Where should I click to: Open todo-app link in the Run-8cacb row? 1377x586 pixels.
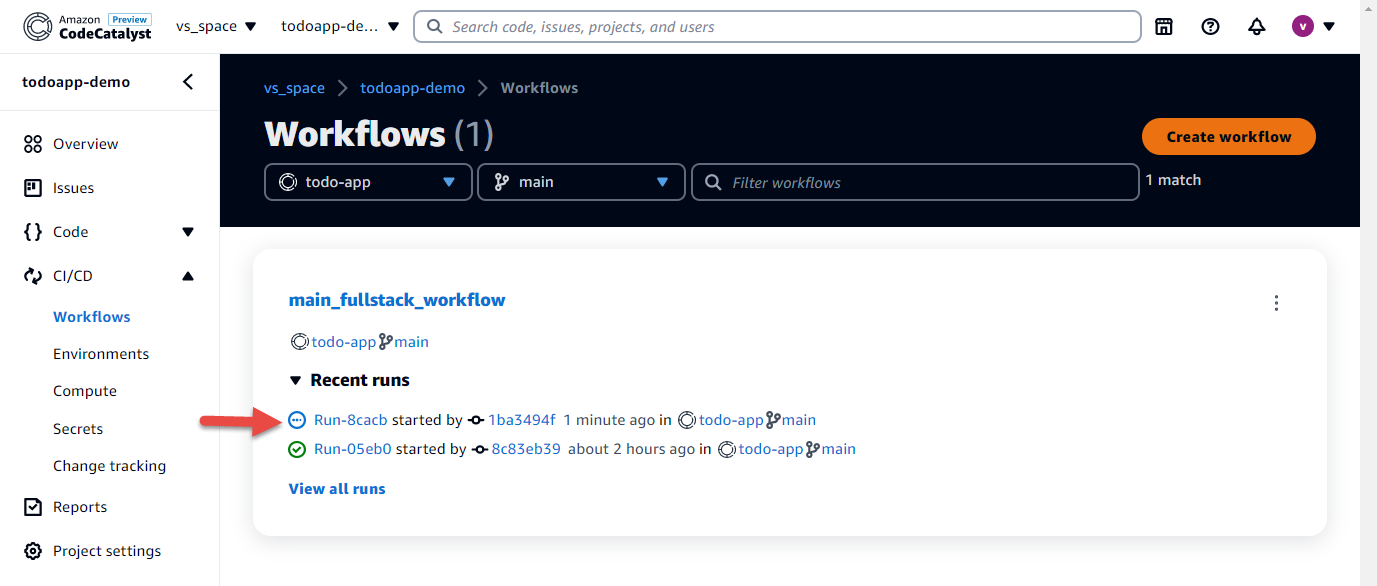click(x=731, y=420)
